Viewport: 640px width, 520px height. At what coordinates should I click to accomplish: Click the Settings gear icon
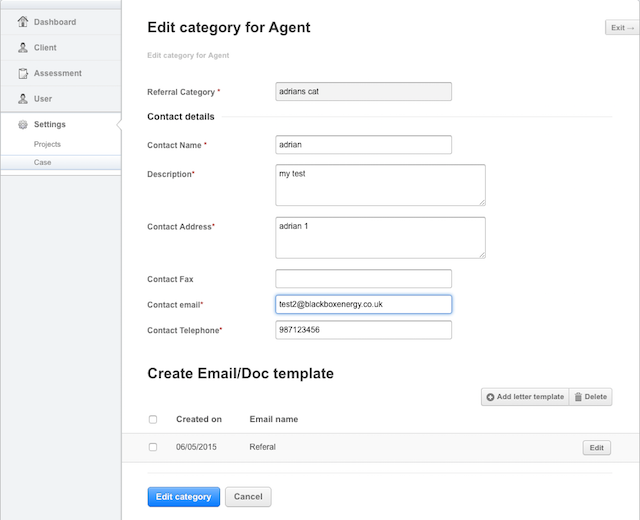pyautogui.click(x=23, y=124)
